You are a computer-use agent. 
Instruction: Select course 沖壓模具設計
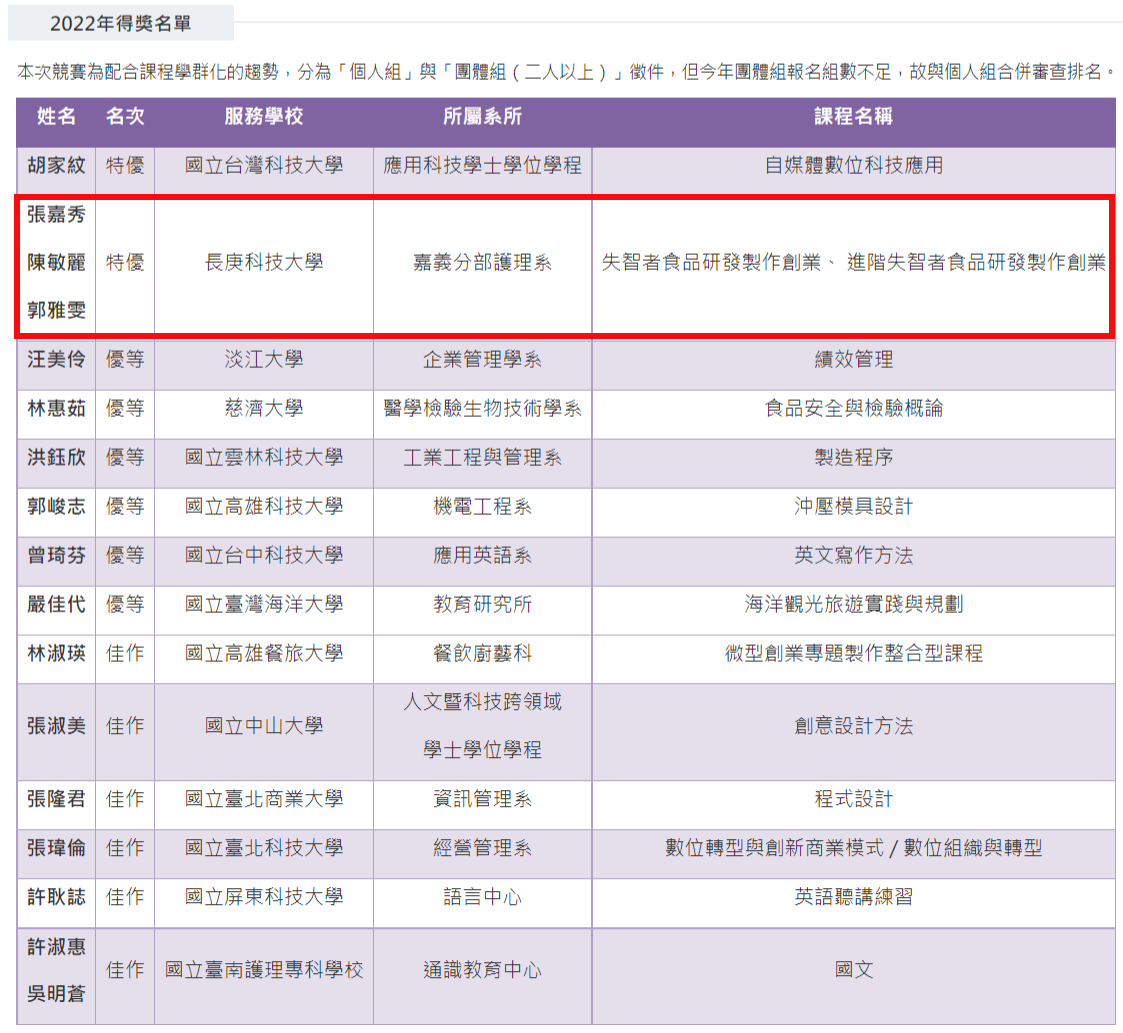pyautogui.click(x=853, y=506)
